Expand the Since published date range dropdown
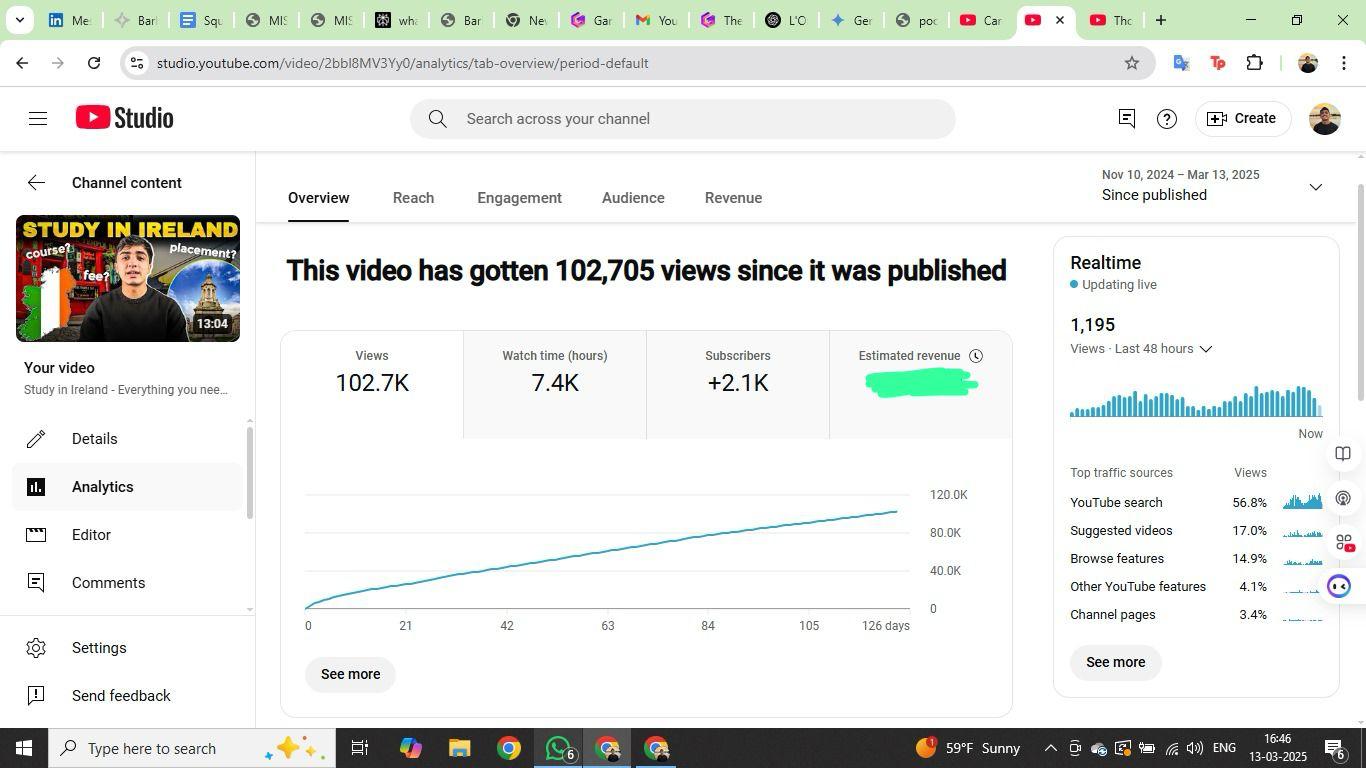Image resolution: width=1366 pixels, height=768 pixels. click(1315, 187)
